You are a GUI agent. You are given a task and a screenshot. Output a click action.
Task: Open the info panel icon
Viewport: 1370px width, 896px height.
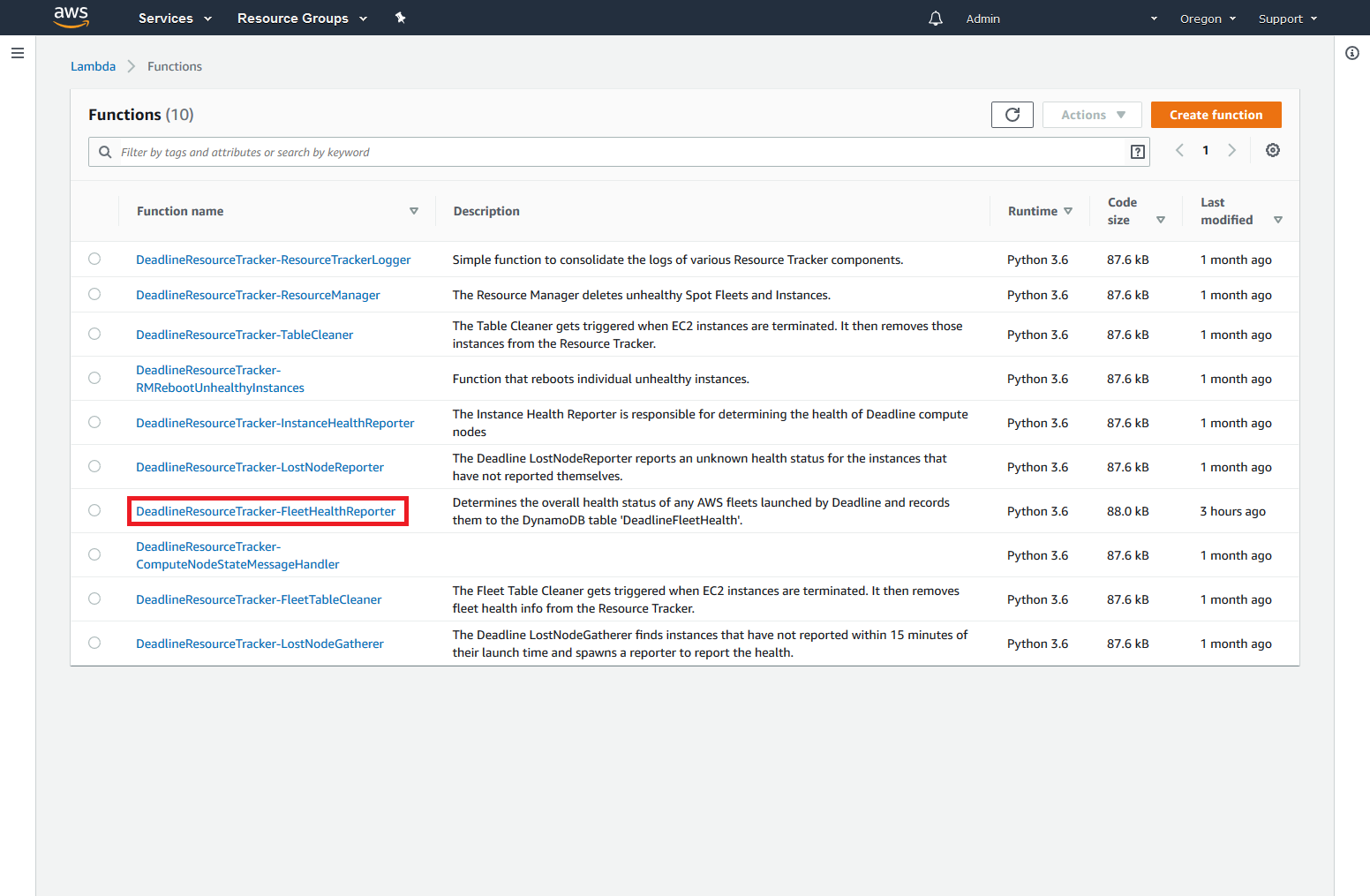[x=1352, y=53]
